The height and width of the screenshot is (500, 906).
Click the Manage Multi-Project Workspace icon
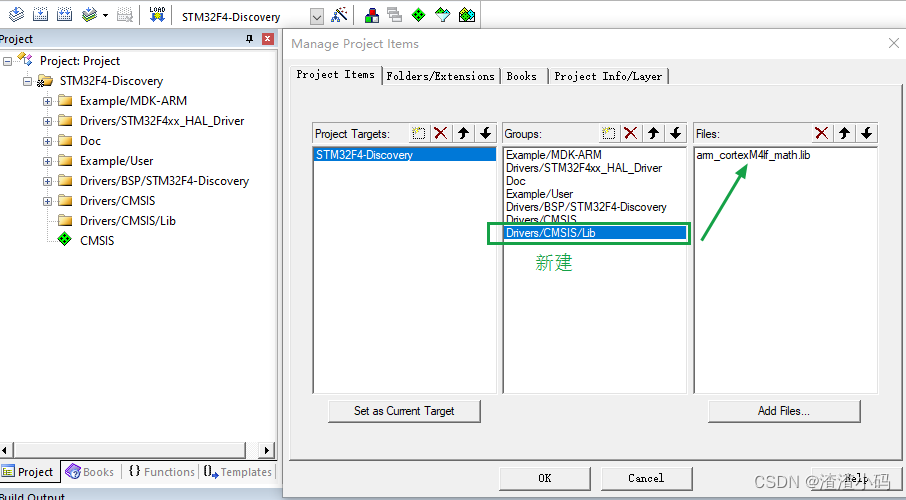(x=395, y=15)
